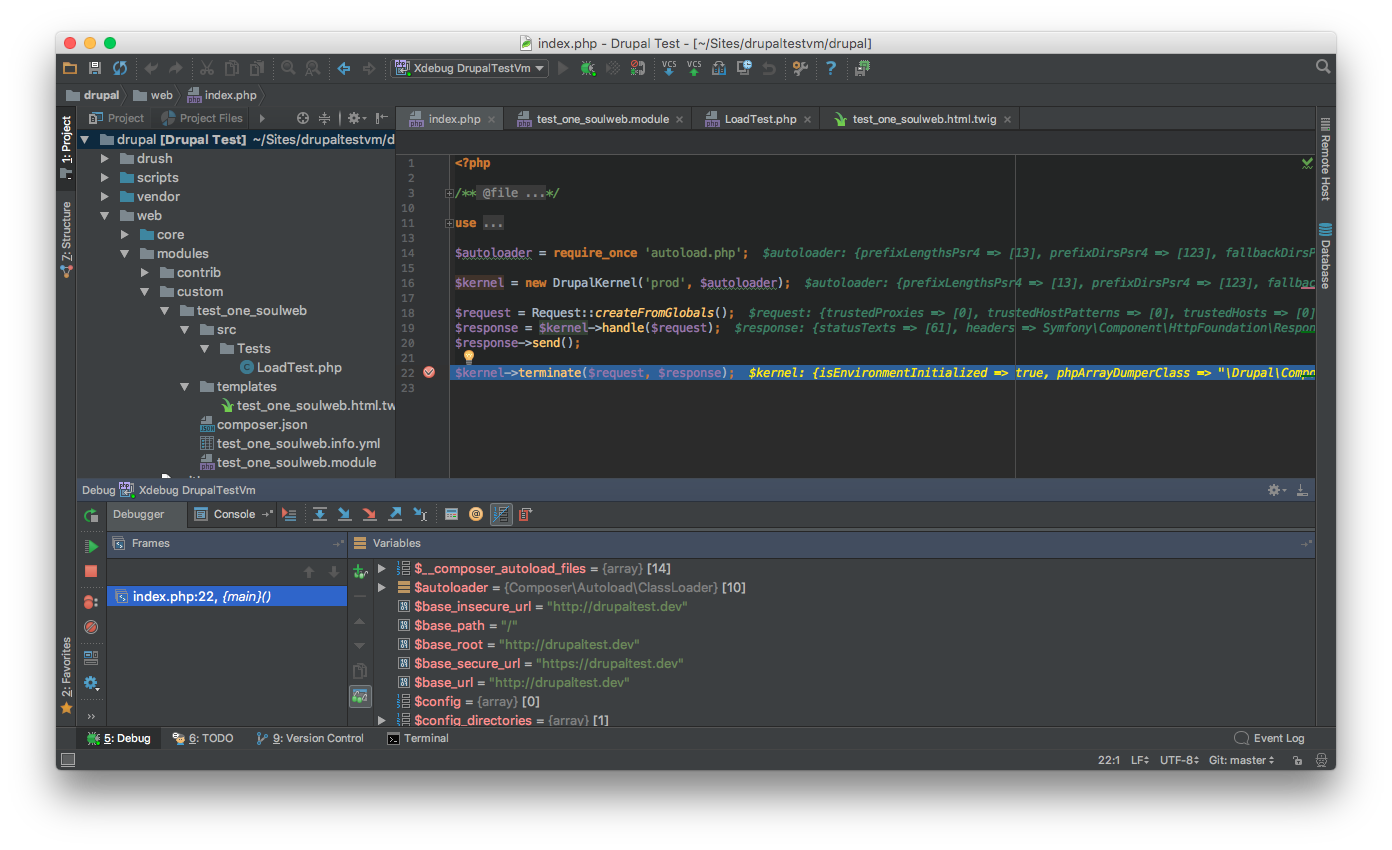Image resolution: width=1392 pixels, height=850 pixels.
Task: Stop the debug session via red square icon
Action: point(91,572)
